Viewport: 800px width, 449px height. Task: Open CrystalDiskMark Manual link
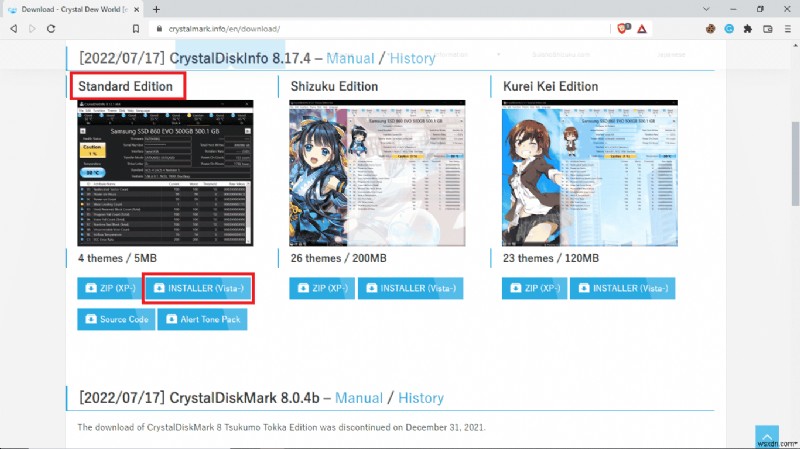click(359, 398)
